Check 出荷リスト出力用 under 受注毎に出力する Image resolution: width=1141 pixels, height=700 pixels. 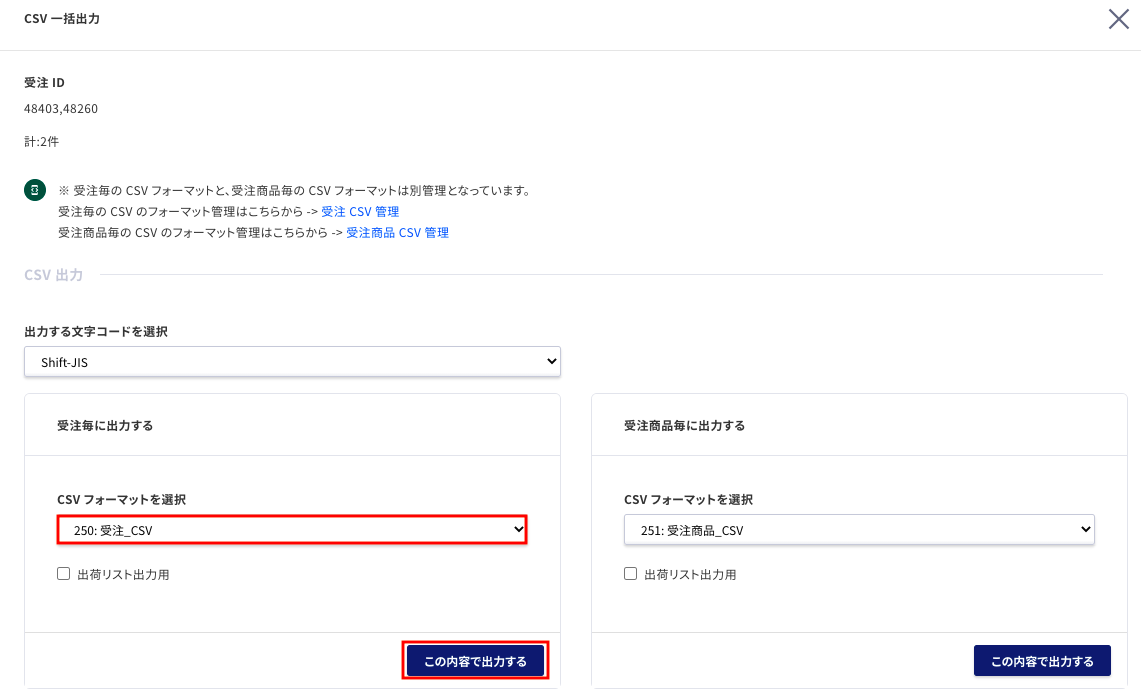point(64,573)
